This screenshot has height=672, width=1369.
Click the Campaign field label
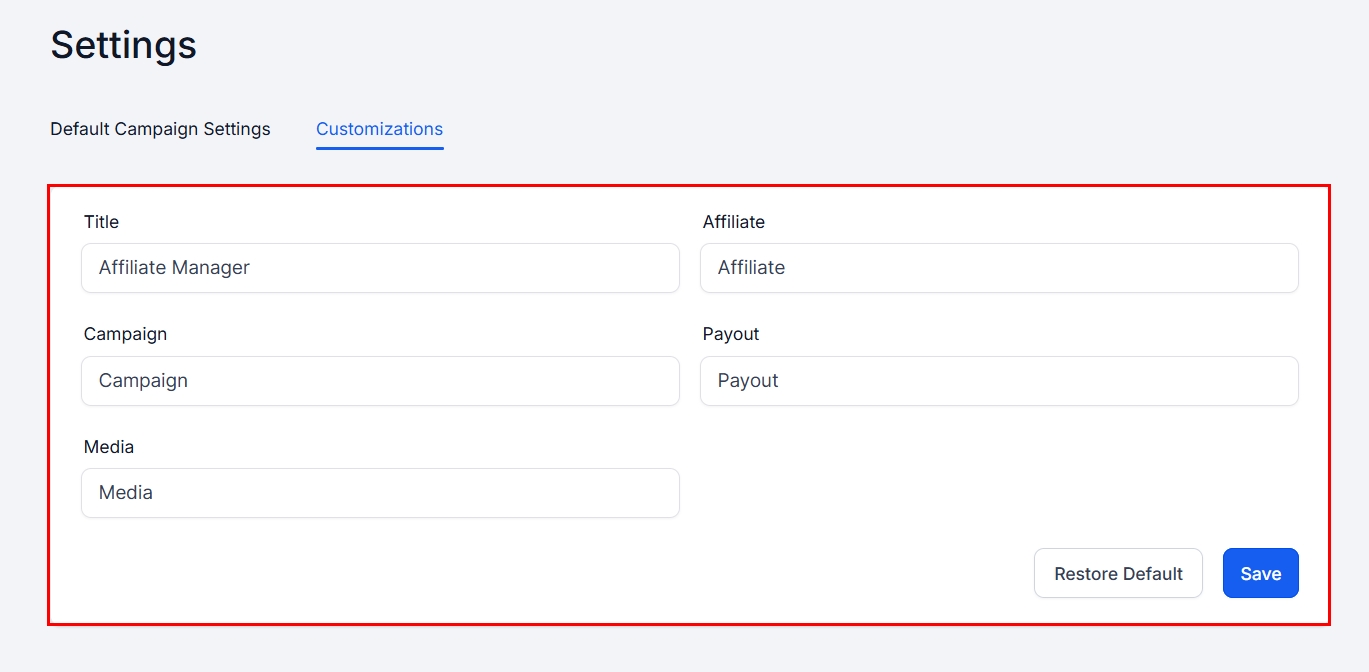(125, 334)
